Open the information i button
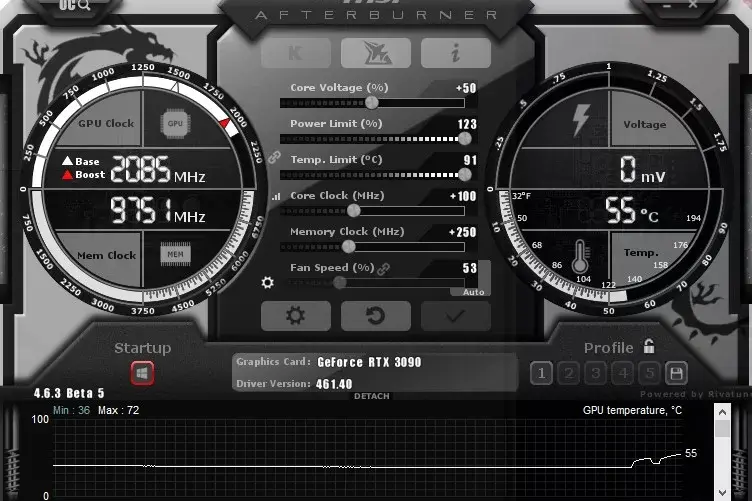This screenshot has width=752, height=501. click(456, 53)
